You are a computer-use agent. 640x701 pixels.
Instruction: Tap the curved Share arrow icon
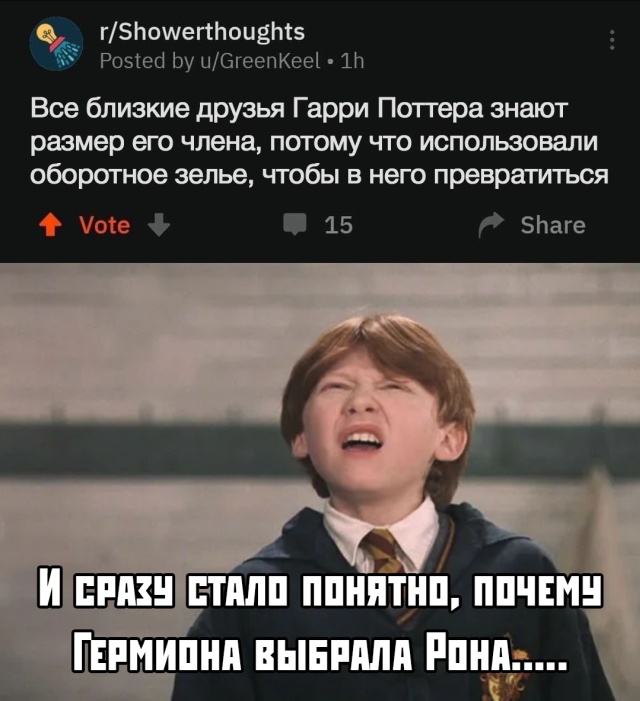[x=492, y=225]
